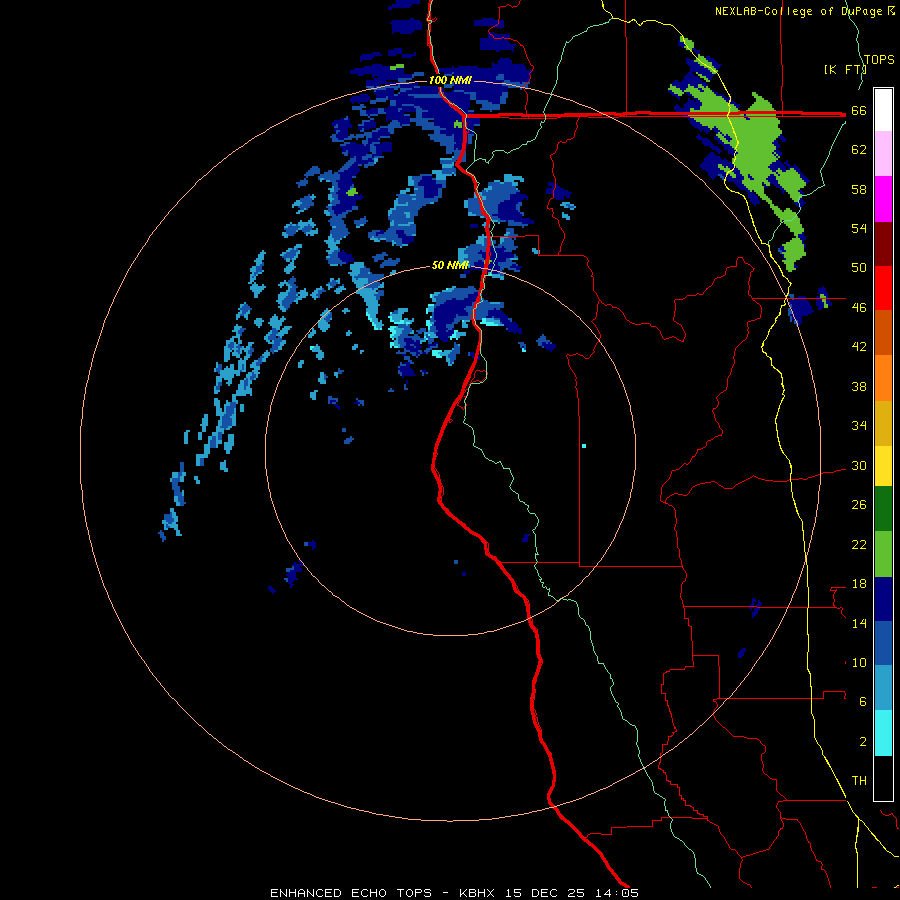Click the legend value 54
The width and height of the screenshot is (900, 900).
(x=859, y=228)
